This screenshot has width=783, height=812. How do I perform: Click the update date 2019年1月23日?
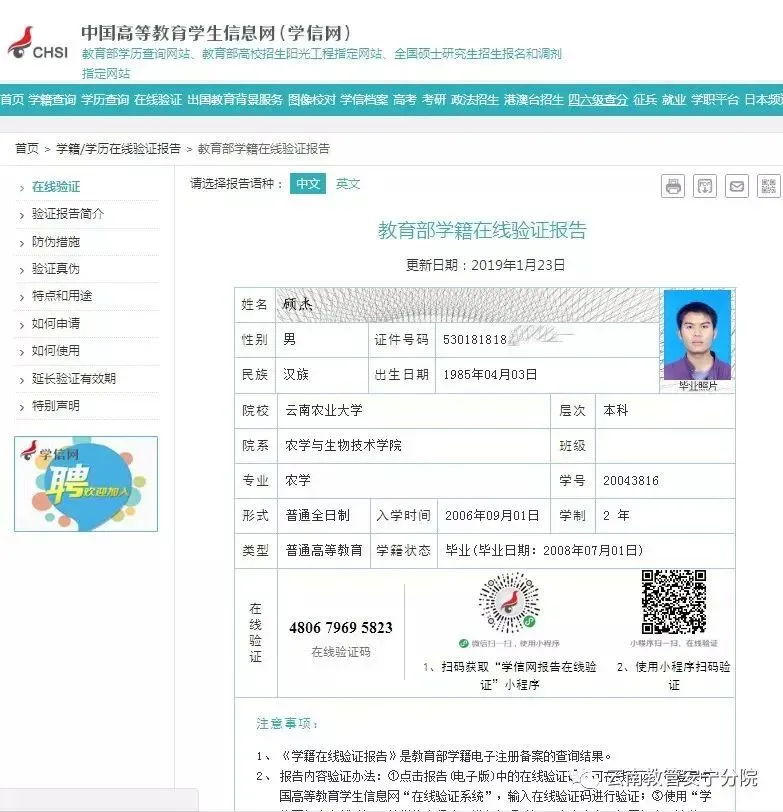coord(518,265)
